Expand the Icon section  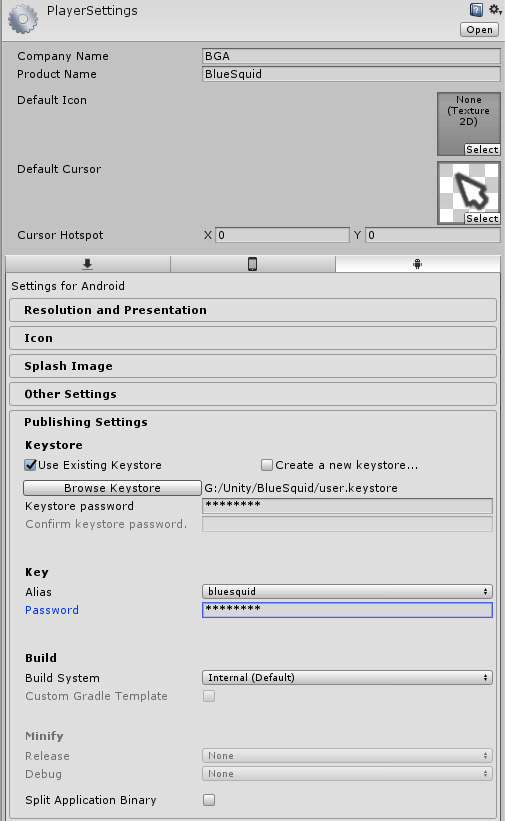click(x=253, y=338)
